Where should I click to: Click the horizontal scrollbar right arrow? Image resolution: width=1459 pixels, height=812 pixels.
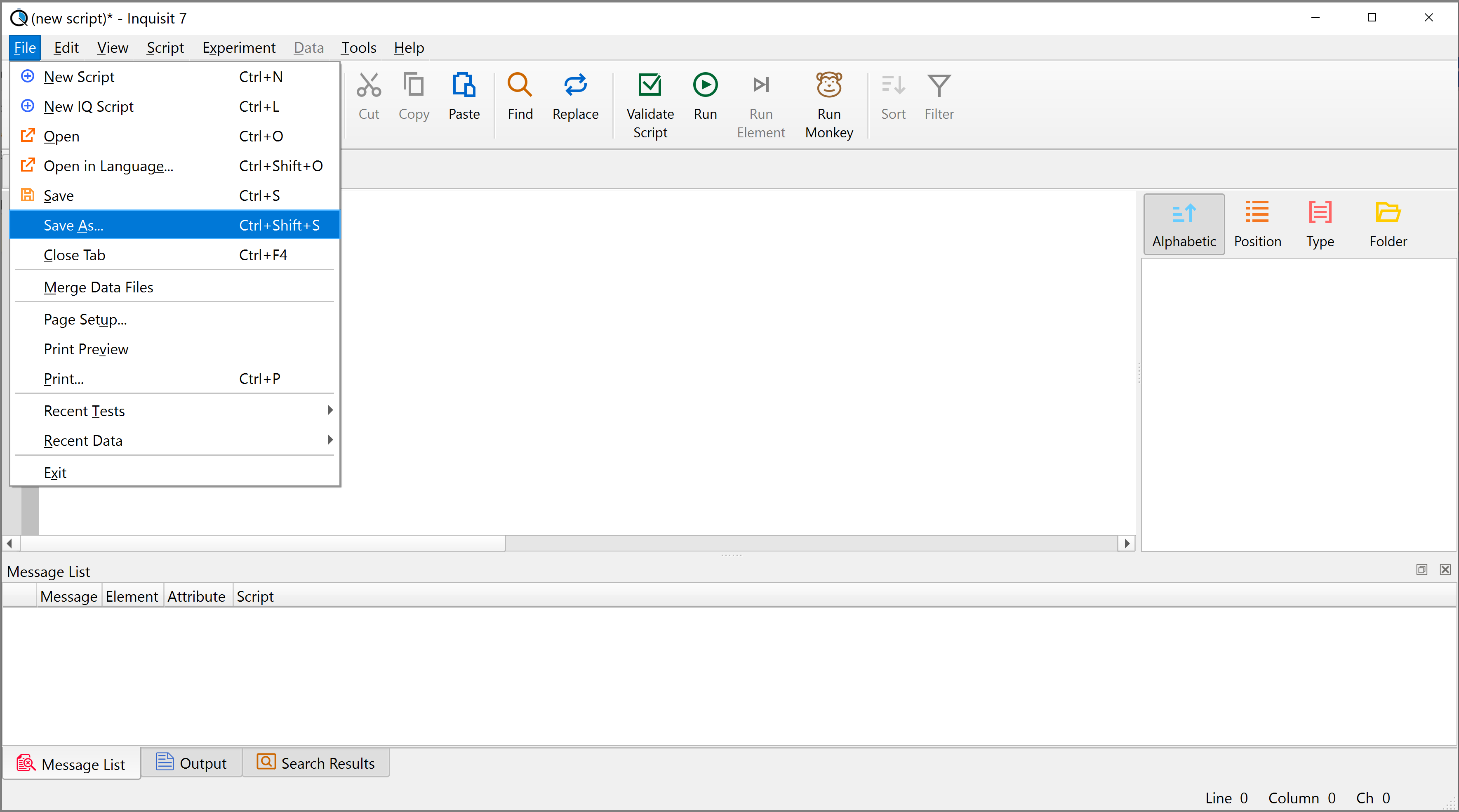1127,543
